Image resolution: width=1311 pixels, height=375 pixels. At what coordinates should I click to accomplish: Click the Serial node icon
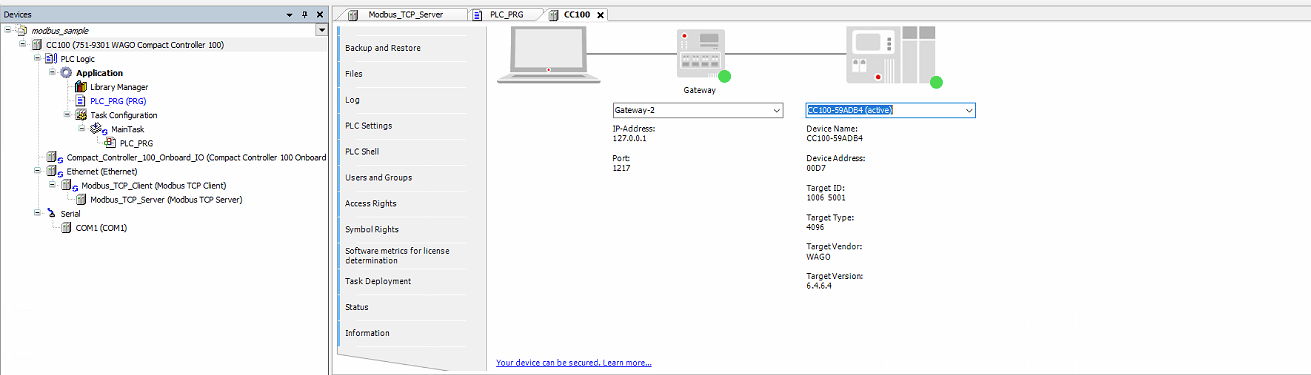pyautogui.click(x=51, y=213)
